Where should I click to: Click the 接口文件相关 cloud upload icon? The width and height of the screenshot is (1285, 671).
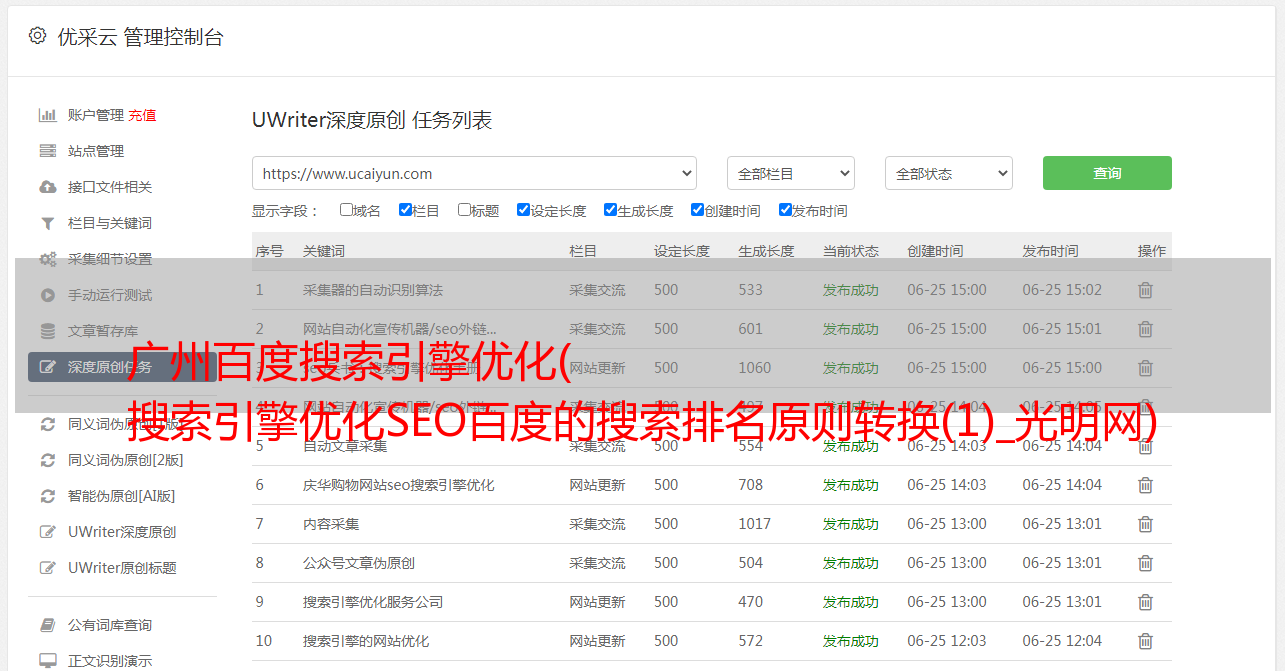click(47, 187)
